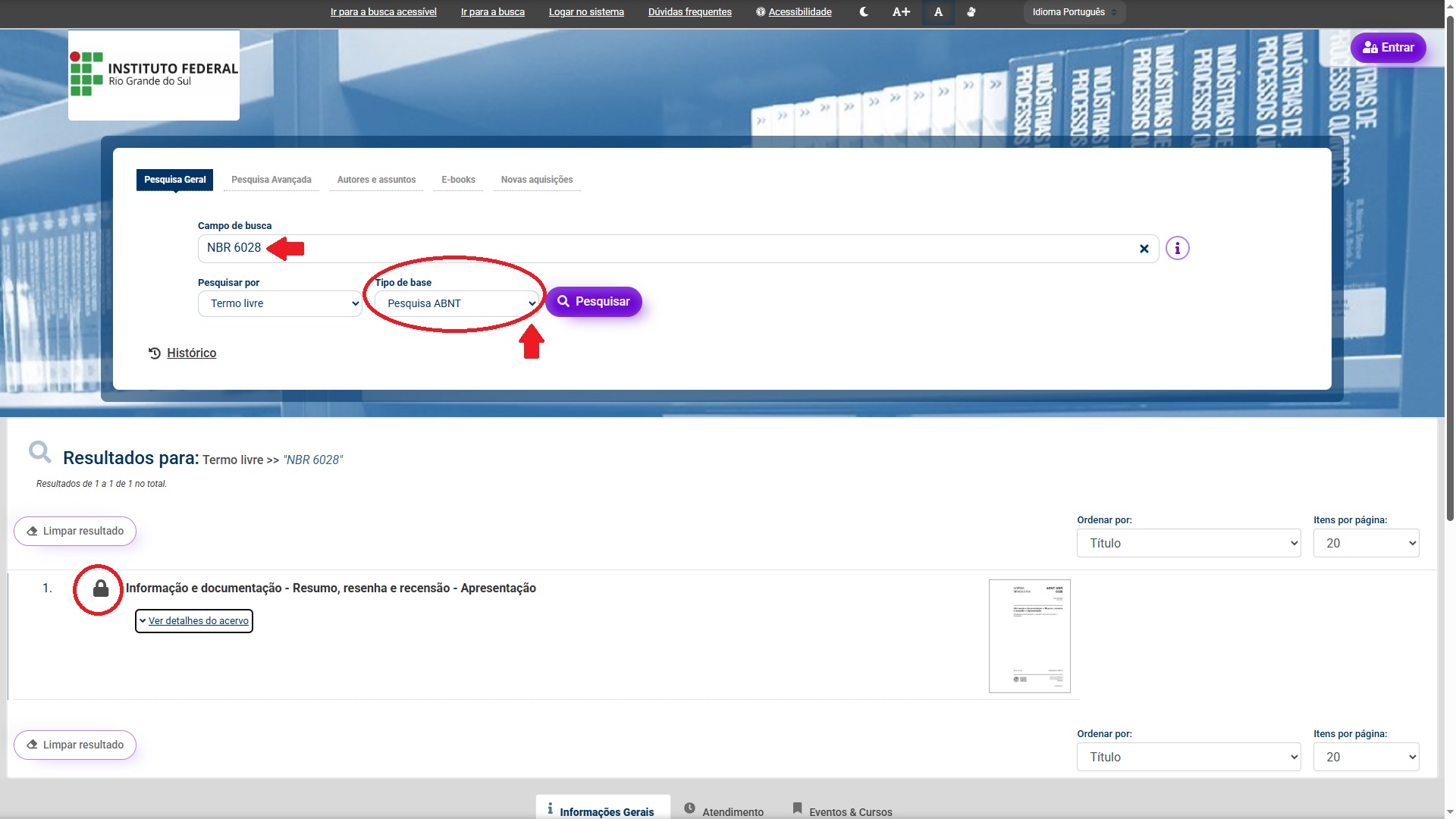The width and height of the screenshot is (1456, 819).
Task: Switch to E-books tab
Action: click(x=458, y=180)
